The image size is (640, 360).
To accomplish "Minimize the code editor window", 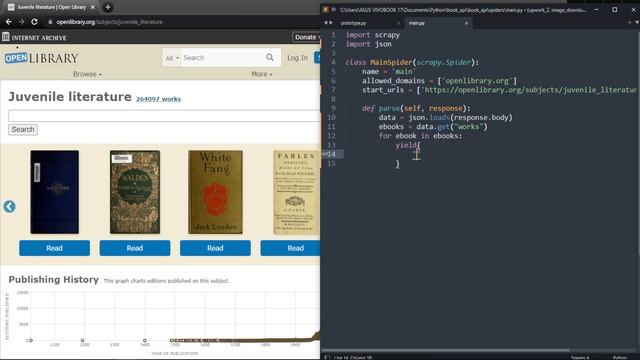I will pos(596,9).
